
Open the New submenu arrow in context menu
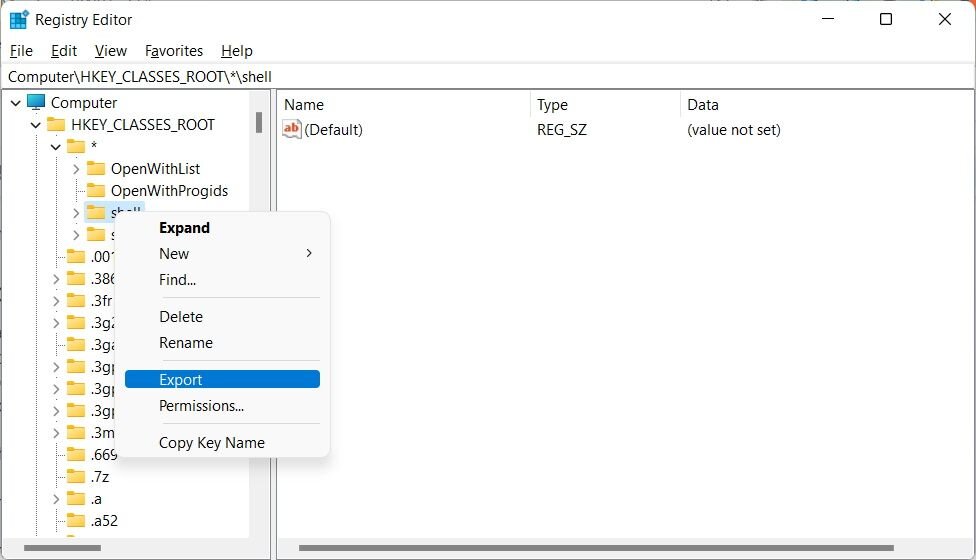coord(309,253)
